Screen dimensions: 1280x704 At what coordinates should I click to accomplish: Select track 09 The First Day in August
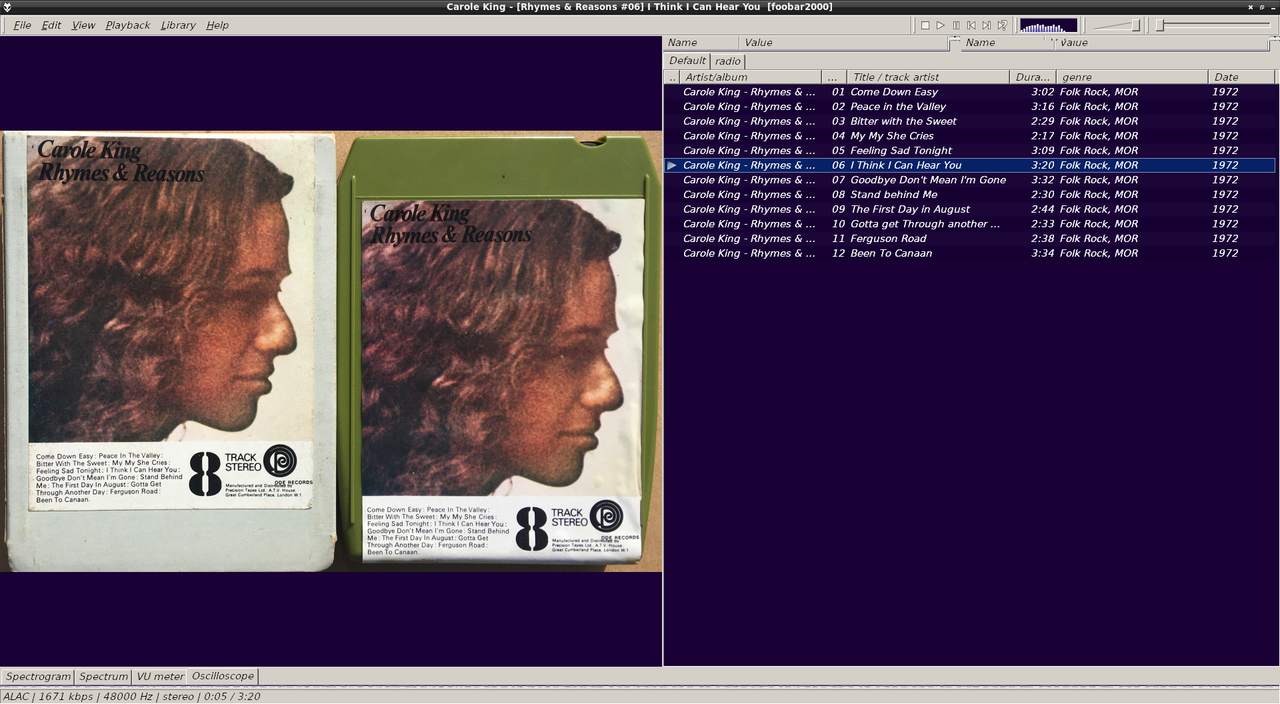[x=970, y=209]
